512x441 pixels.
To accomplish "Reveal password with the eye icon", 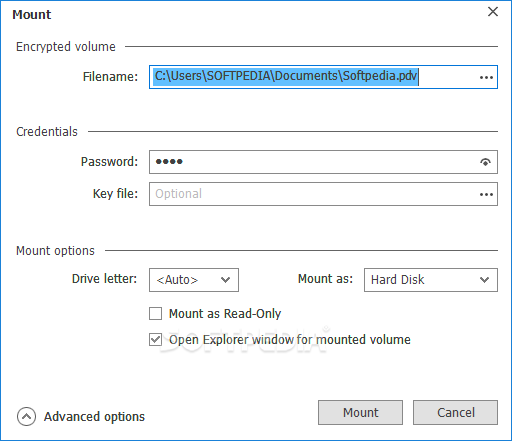I will pyautogui.click(x=485, y=162).
